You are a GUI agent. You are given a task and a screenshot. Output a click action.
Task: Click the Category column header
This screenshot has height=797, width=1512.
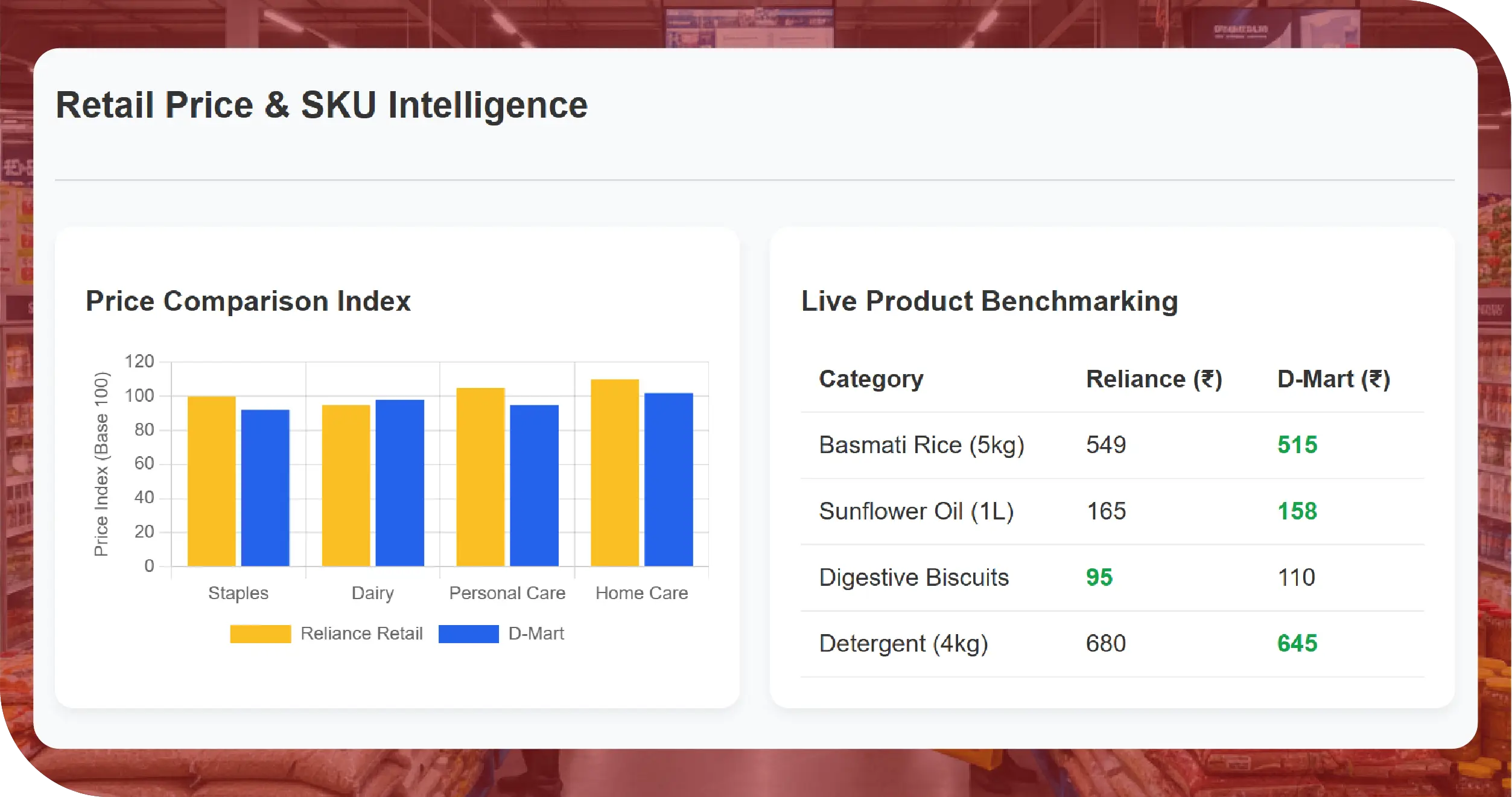click(871, 379)
